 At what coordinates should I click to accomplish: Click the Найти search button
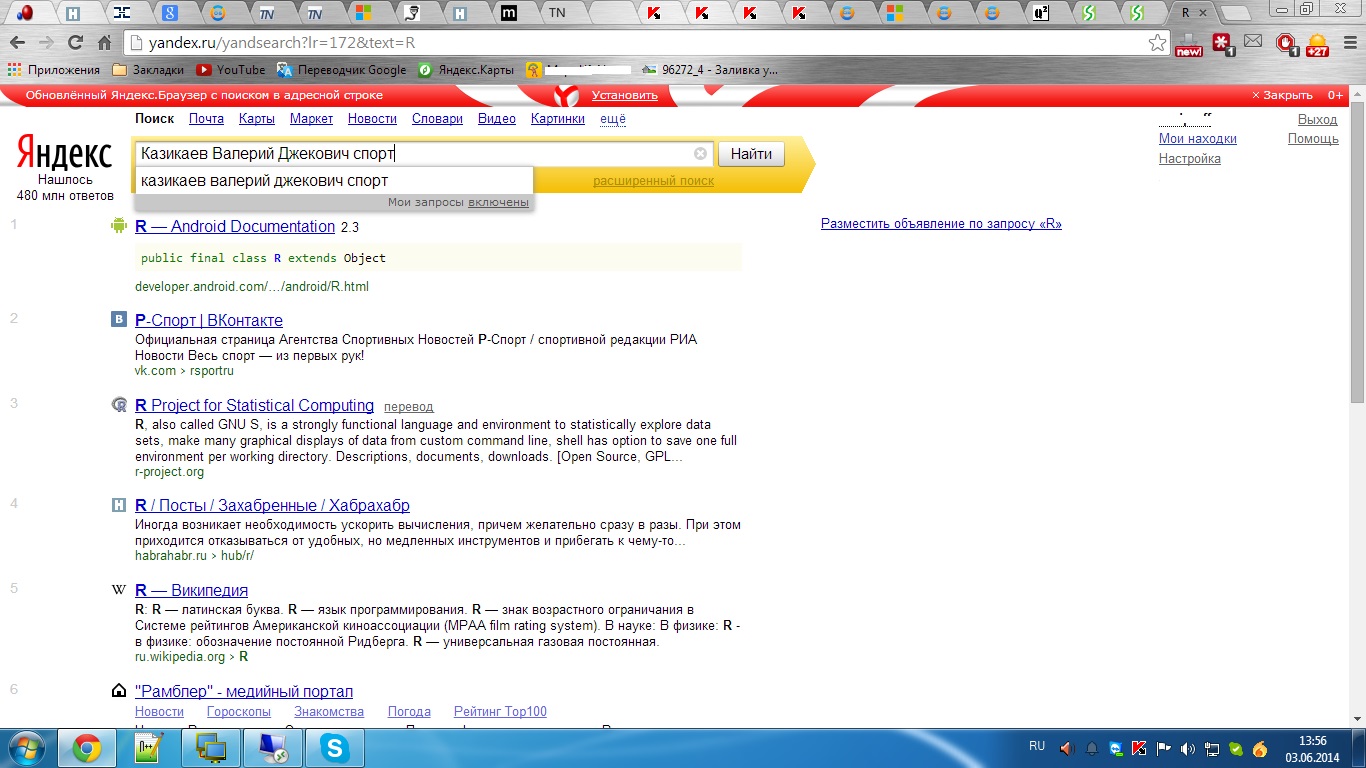tap(751, 154)
